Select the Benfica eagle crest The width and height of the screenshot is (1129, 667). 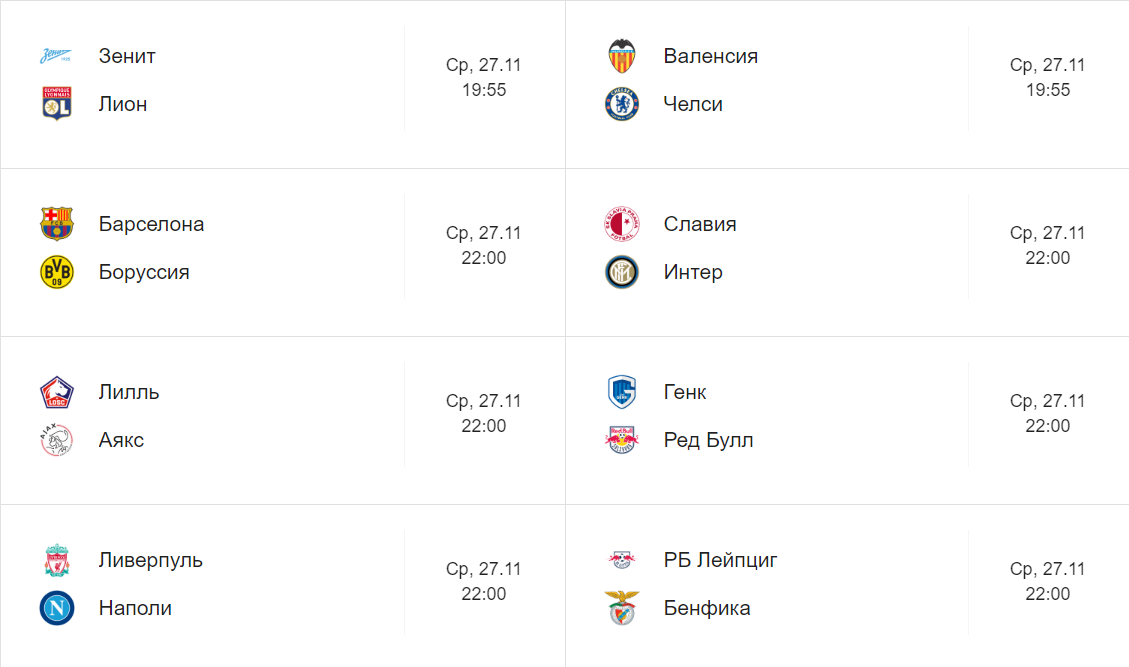point(621,607)
